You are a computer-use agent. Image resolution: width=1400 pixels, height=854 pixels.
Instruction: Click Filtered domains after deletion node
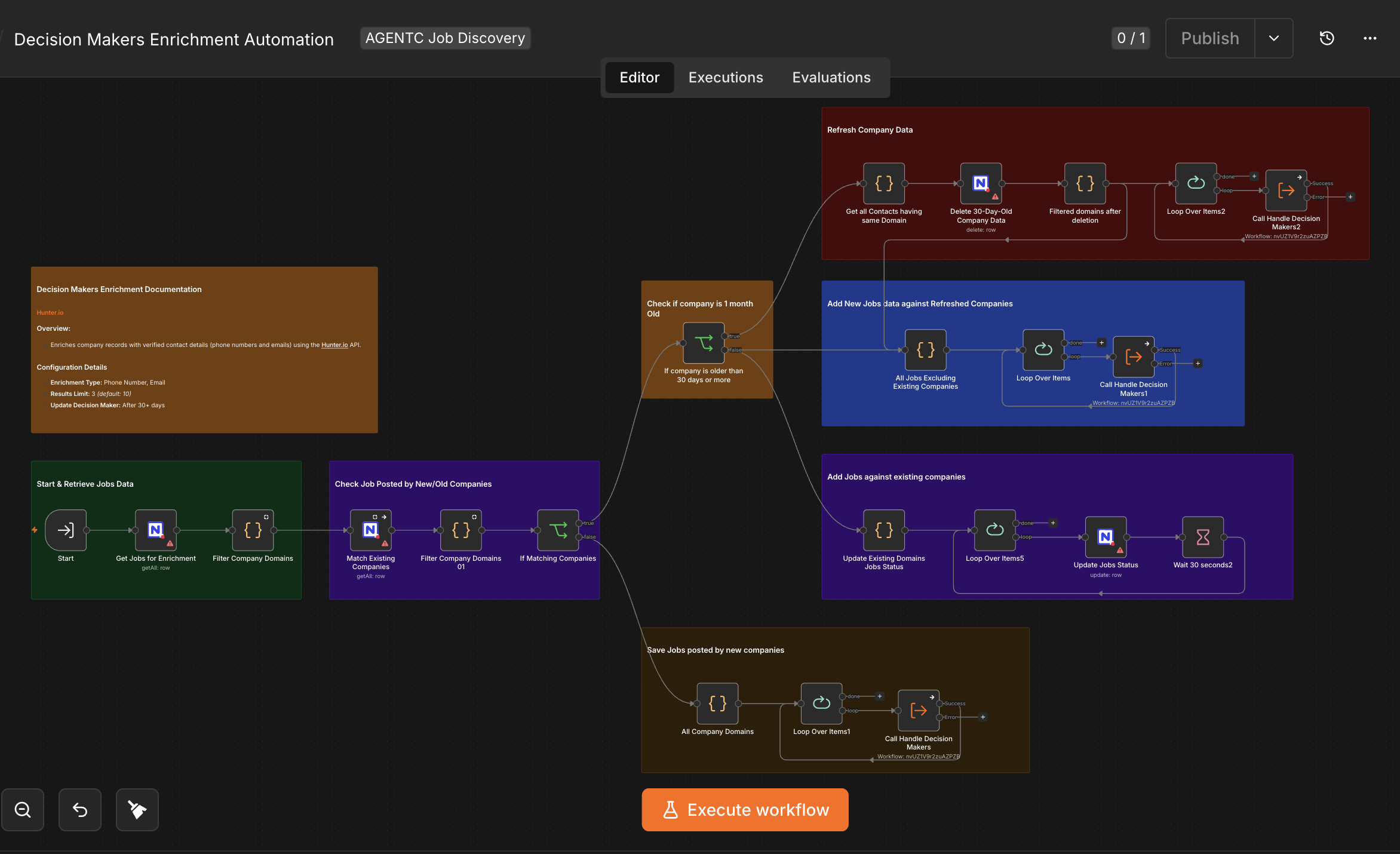(x=1085, y=183)
